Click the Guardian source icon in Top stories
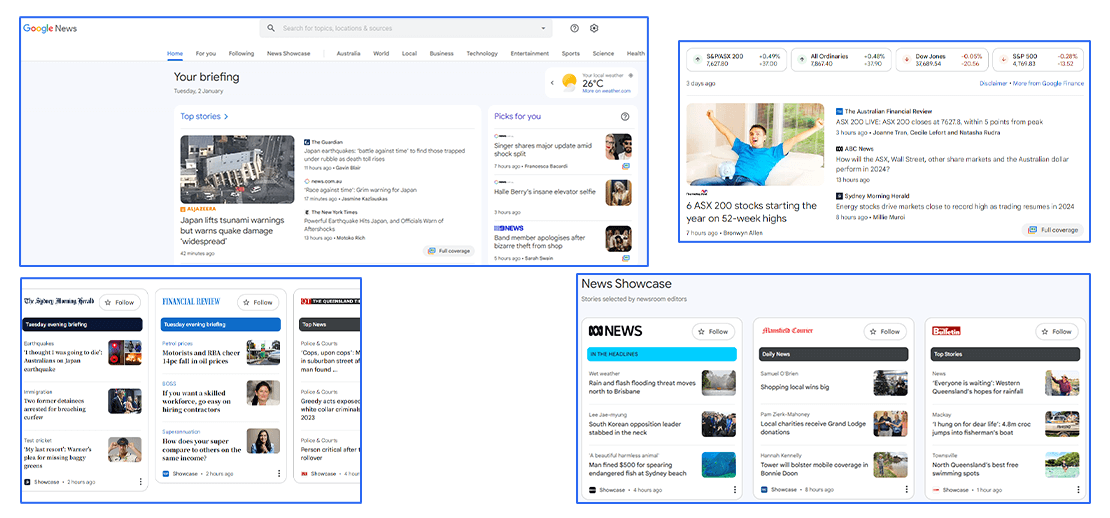1110x518 pixels. [x=307, y=142]
